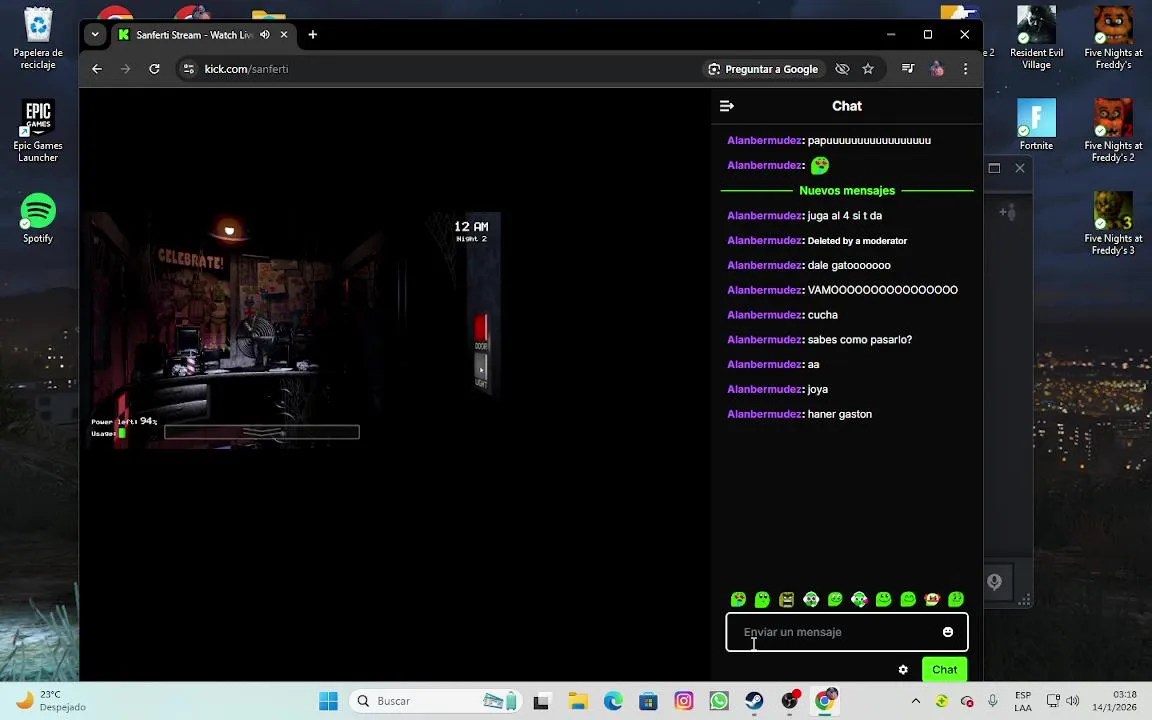Click Alanbermudez username beside 'juga al 4 si t da'
The image size is (1152, 720).
[x=764, y=215]
